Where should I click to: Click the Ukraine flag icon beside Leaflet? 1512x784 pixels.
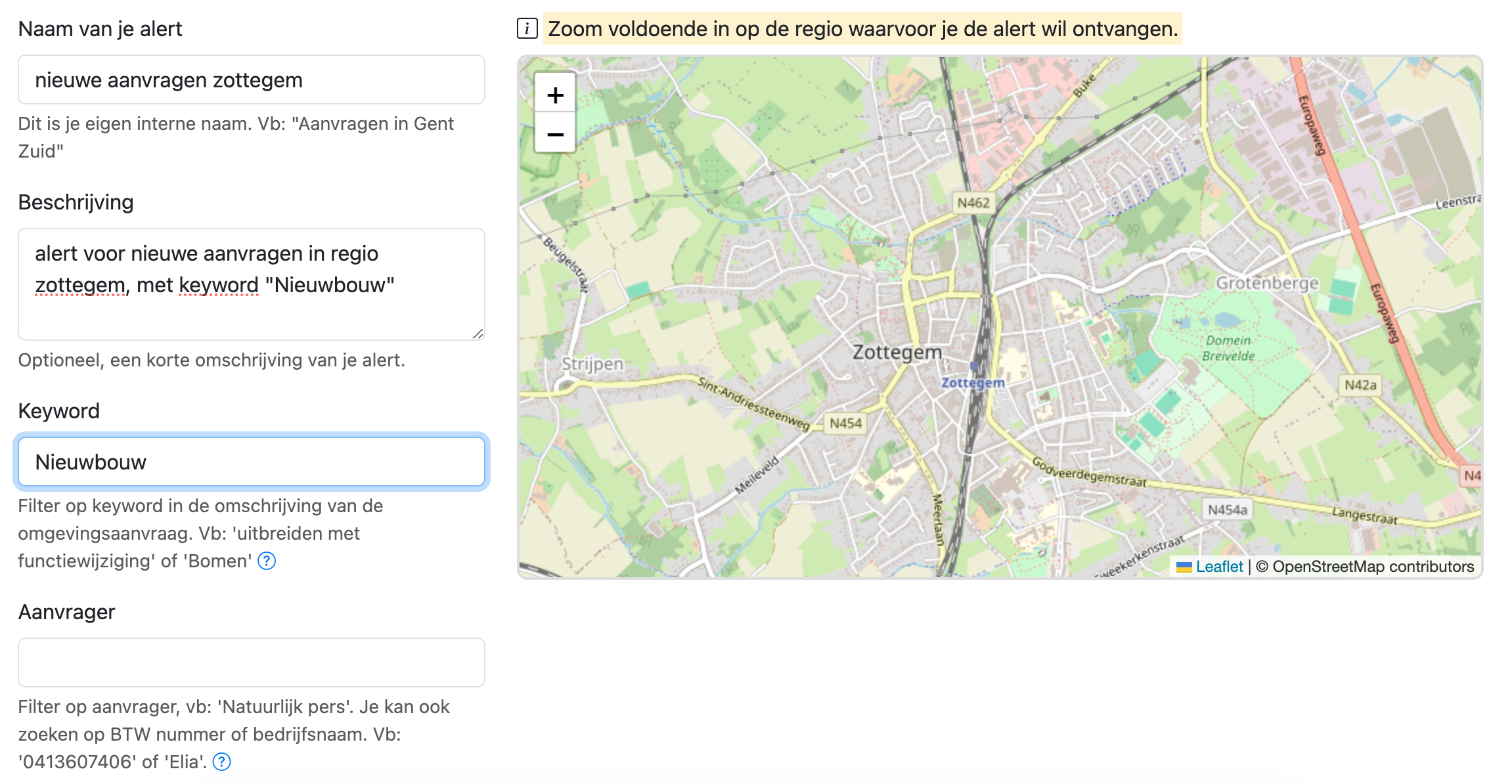coord(1184,567)
